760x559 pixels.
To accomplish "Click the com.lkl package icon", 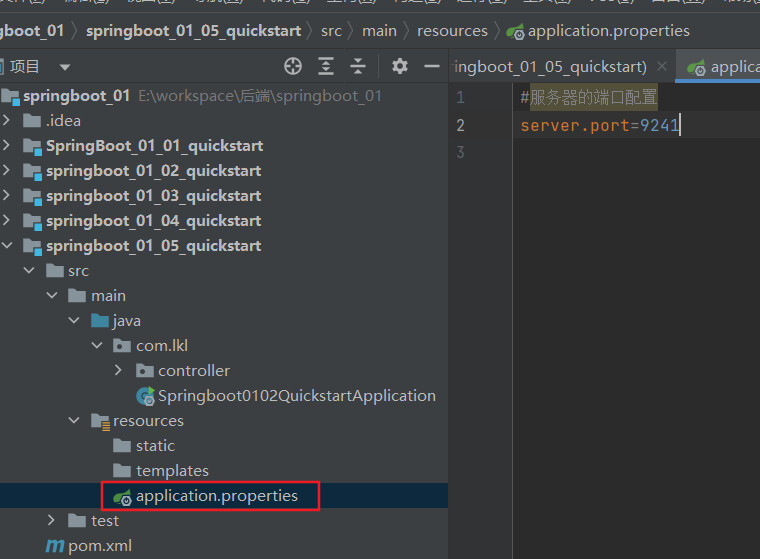I will 122,346.
